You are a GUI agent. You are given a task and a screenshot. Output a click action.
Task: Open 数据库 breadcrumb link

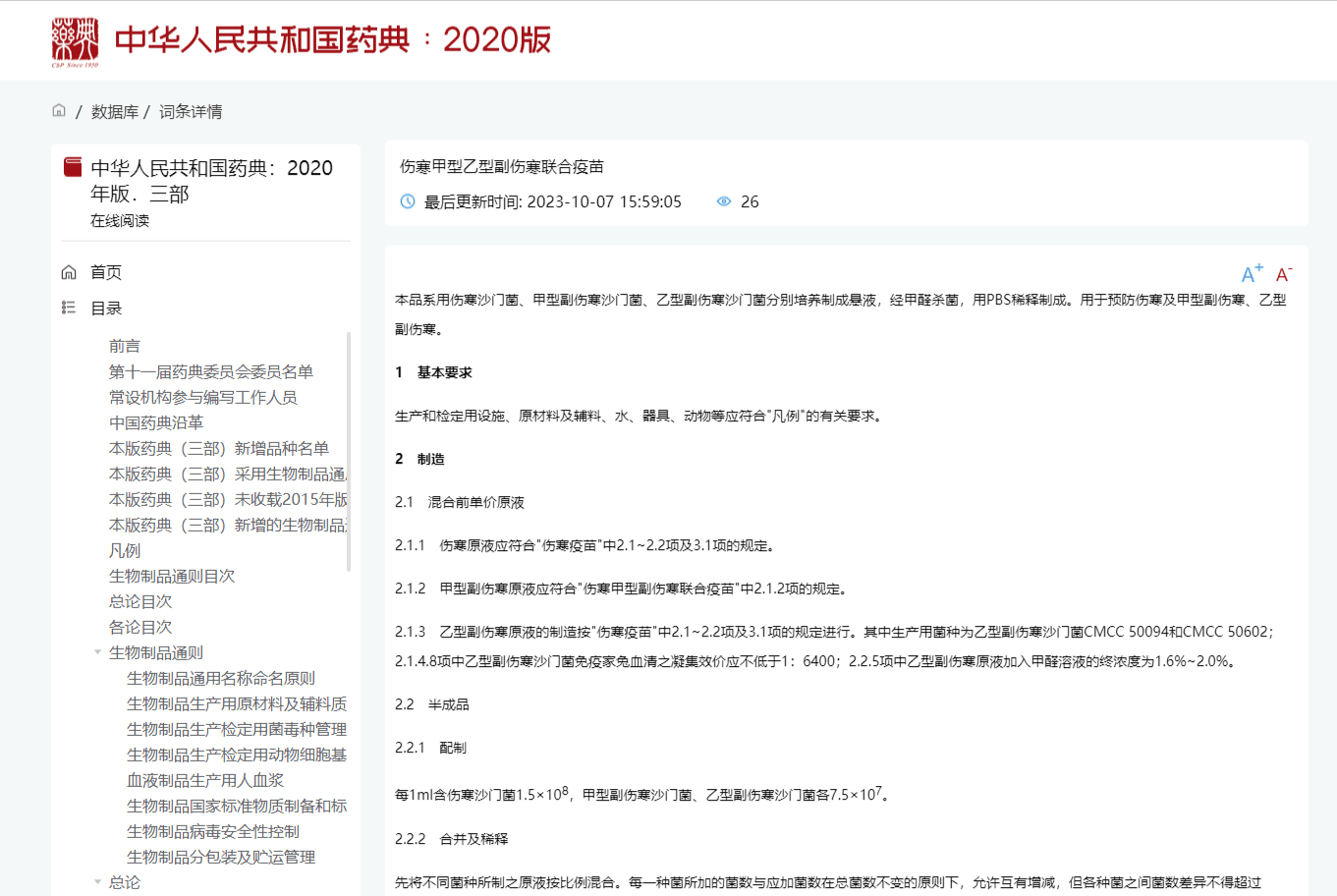click(115, 112)
